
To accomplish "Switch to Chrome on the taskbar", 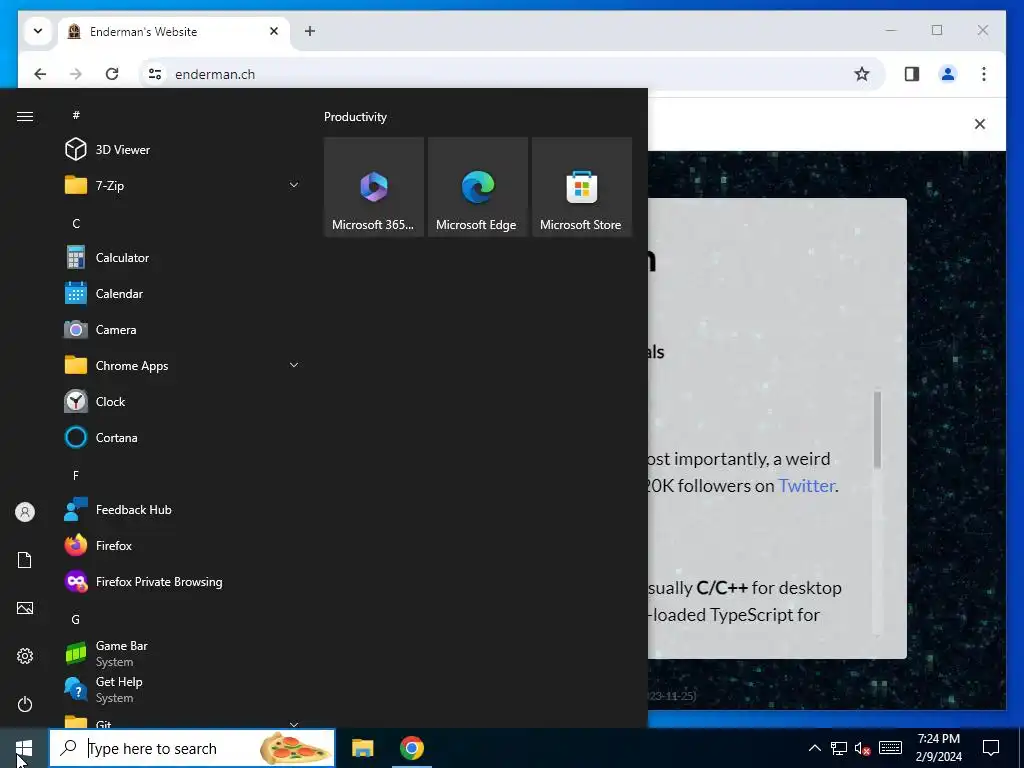I will pyautogui.click(x=411, y=748).
